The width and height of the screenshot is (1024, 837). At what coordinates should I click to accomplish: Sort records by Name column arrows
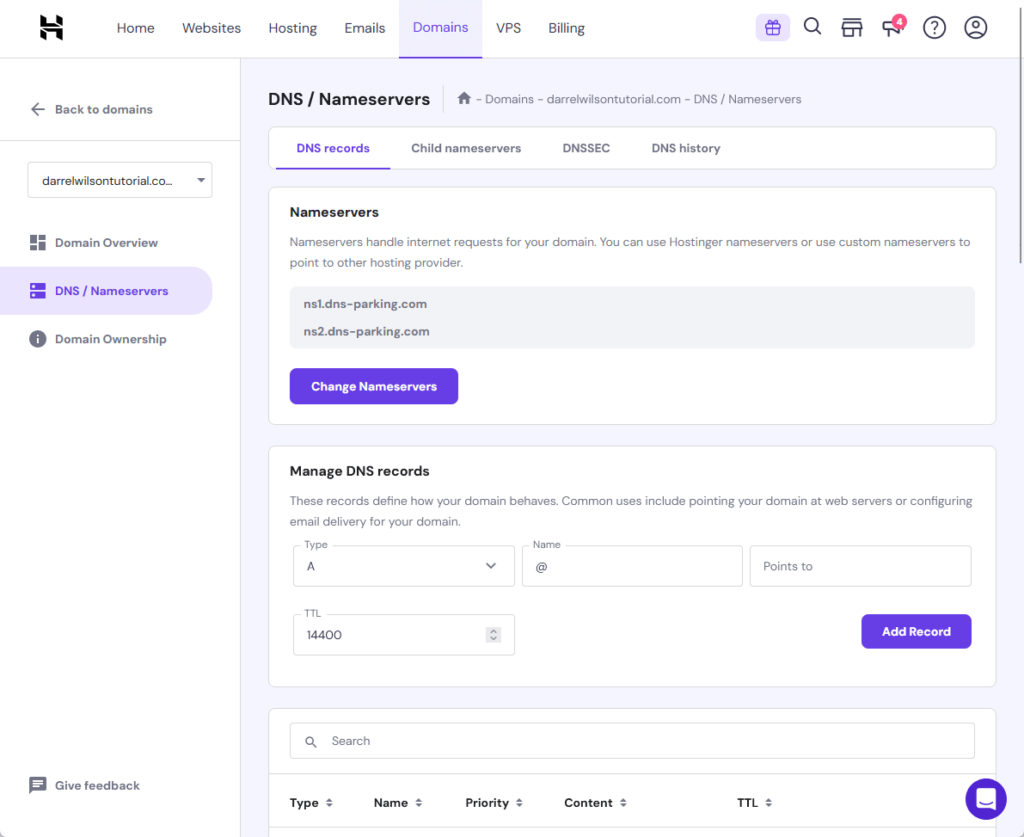419,803
